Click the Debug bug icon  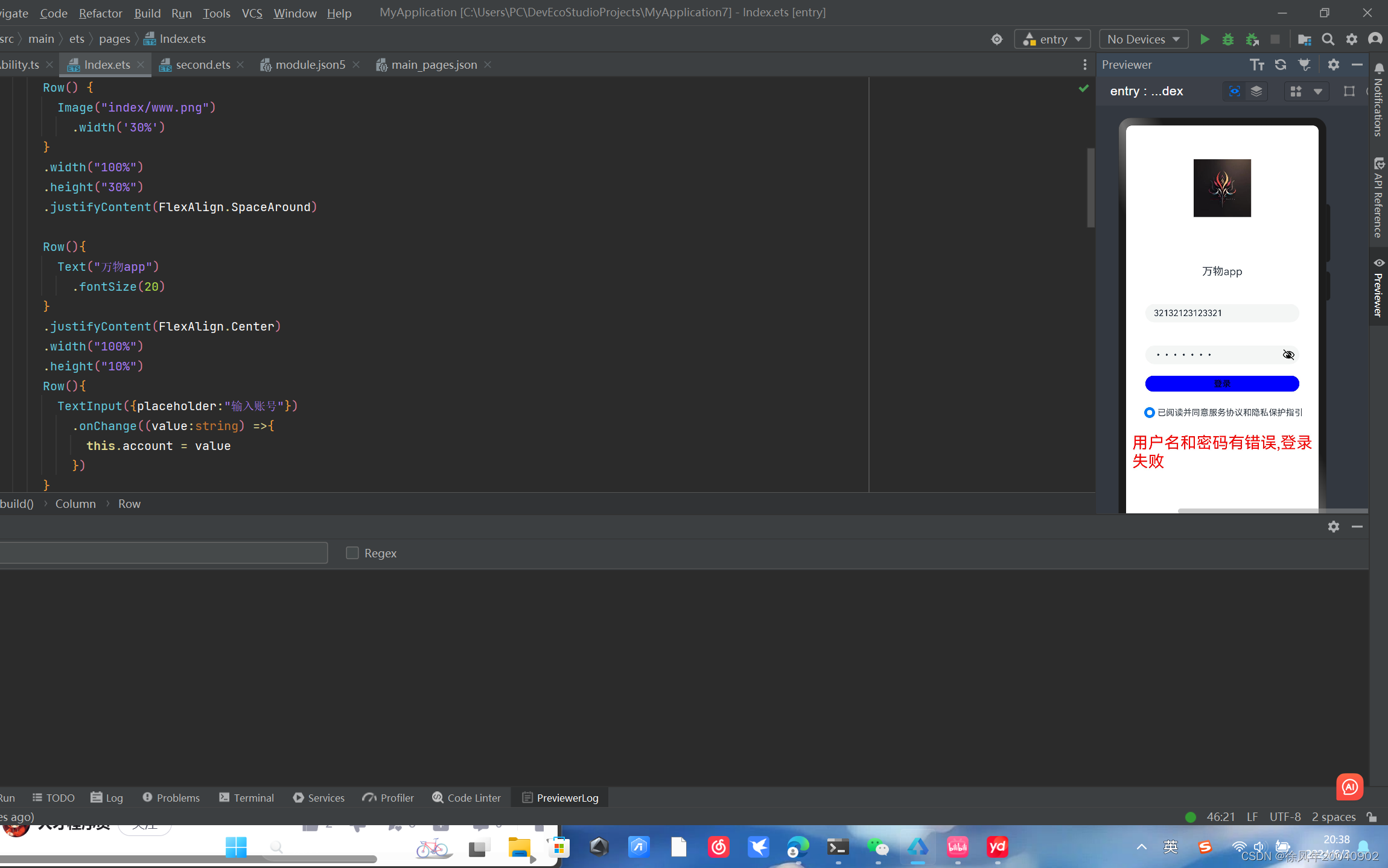point(1227,39)
